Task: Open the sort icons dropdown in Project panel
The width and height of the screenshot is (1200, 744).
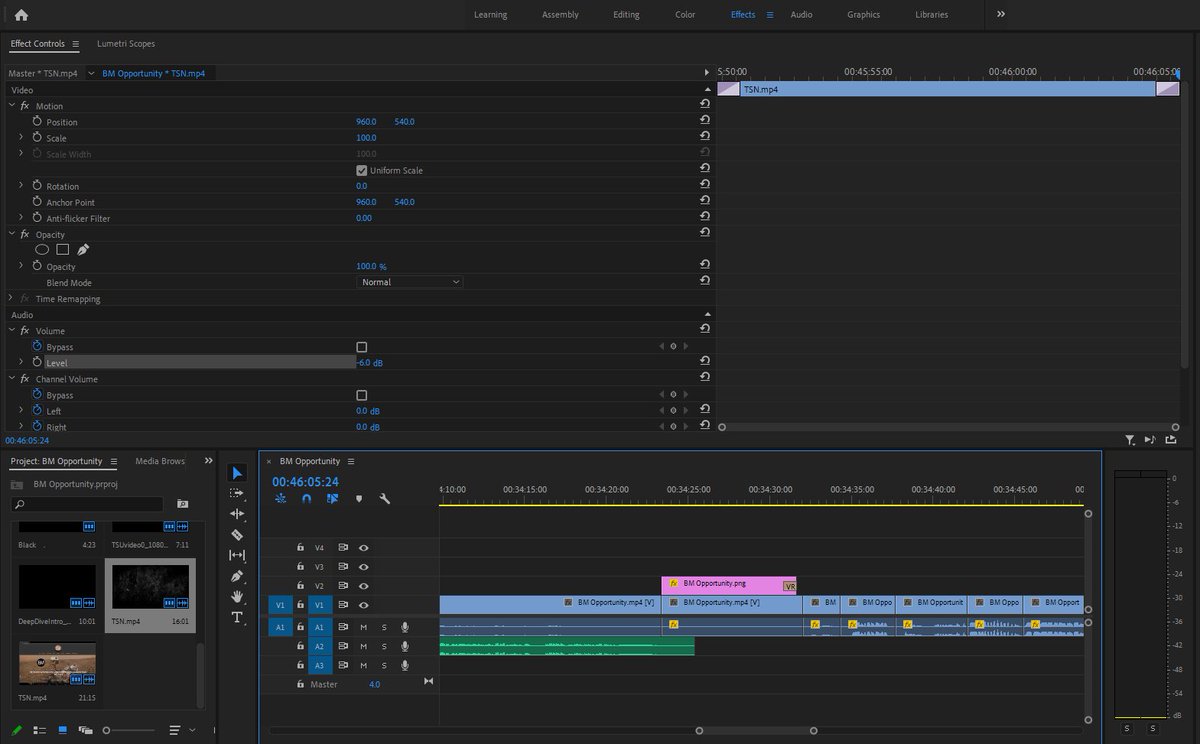Action: (x=179, y=730)
